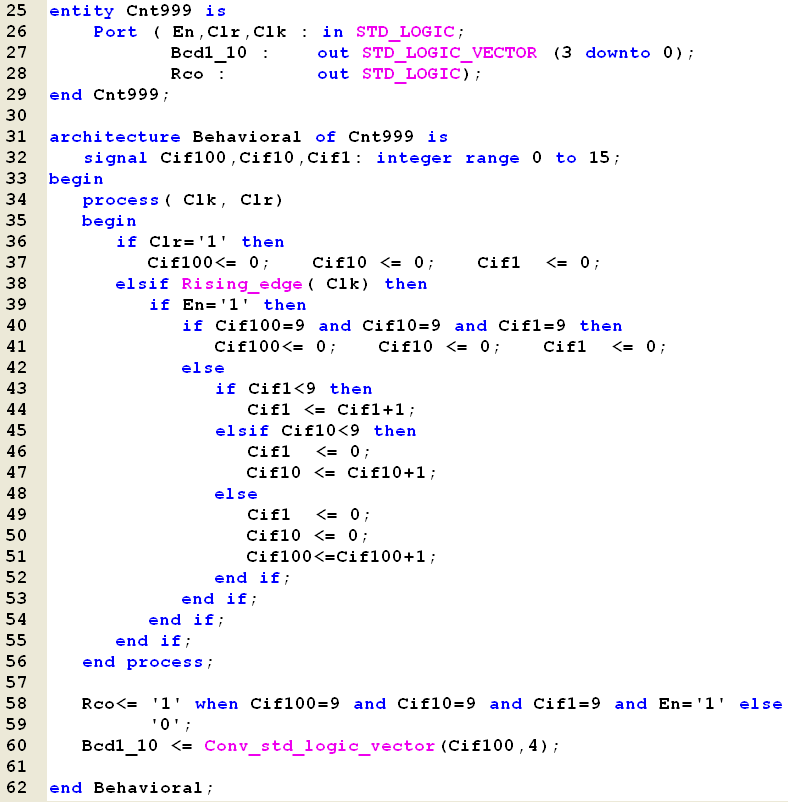Screen dimensions: 788x802
Task: Click the '0' literal on line 59
Action: (x=166, y=724)
